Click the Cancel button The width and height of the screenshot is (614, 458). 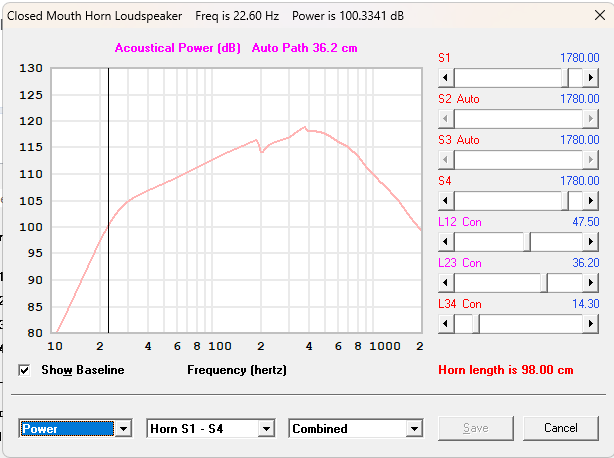coord(561,428)
